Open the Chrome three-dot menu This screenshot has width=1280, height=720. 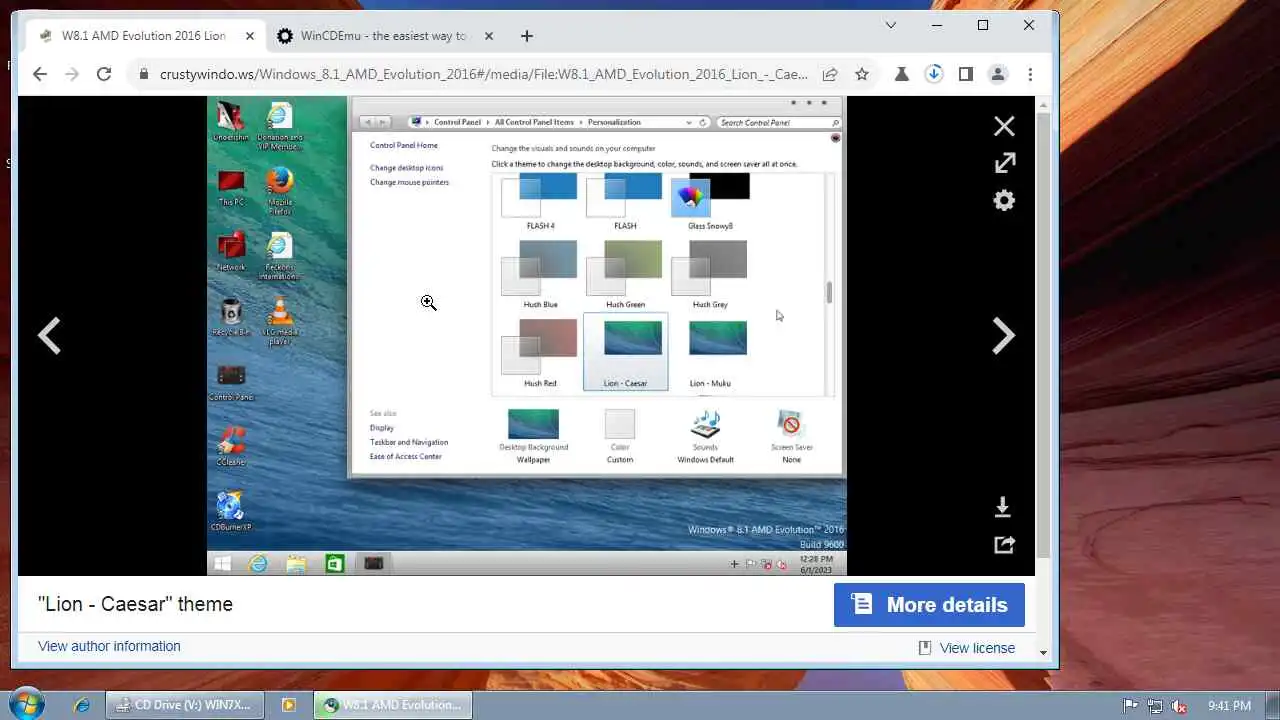1030,74
